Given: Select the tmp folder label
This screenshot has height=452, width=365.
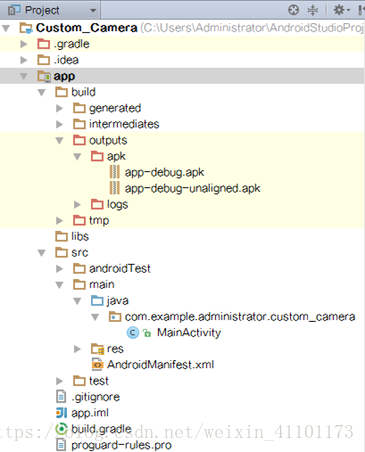Looking at the screenshot, I should coord(99,221).
